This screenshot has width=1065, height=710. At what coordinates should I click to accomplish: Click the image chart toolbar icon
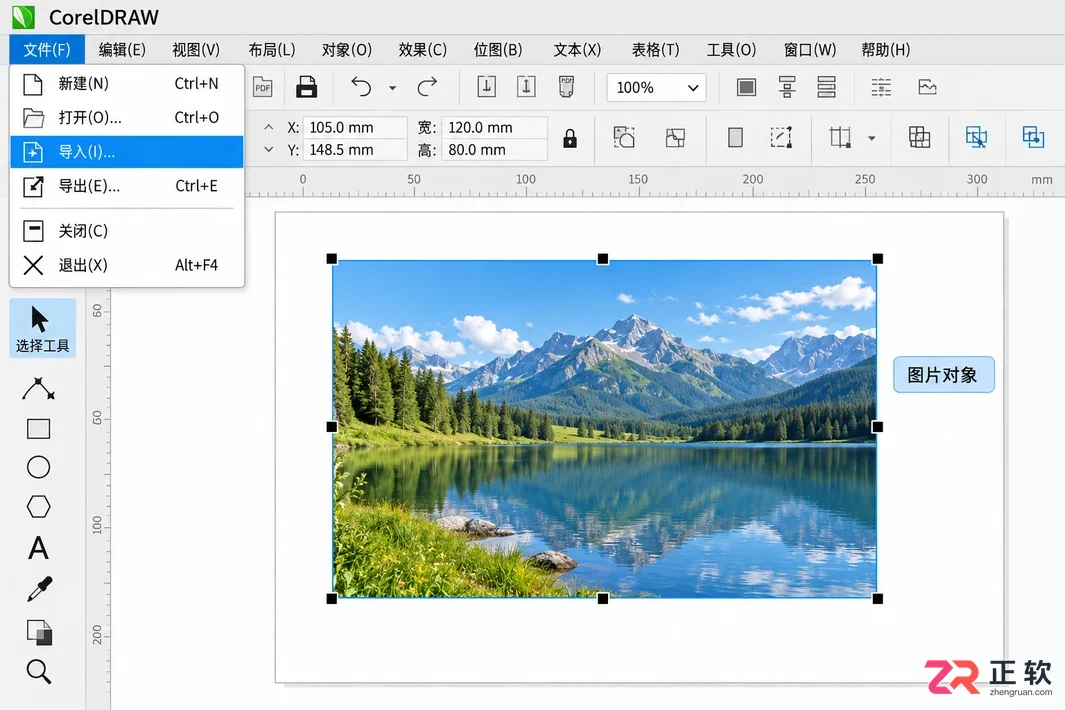[x=927, y=87]
